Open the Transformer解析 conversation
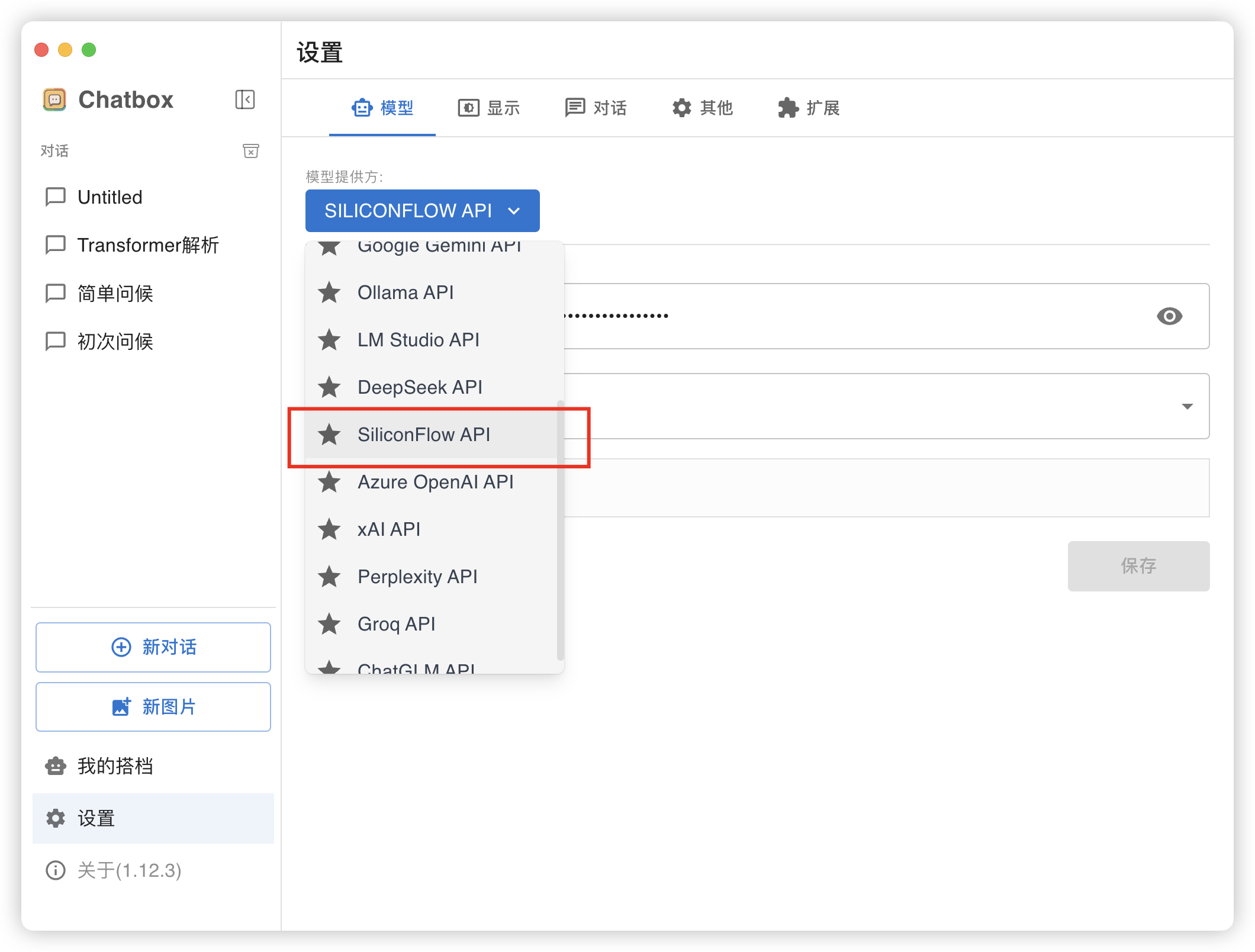 (x=153, y=245)
